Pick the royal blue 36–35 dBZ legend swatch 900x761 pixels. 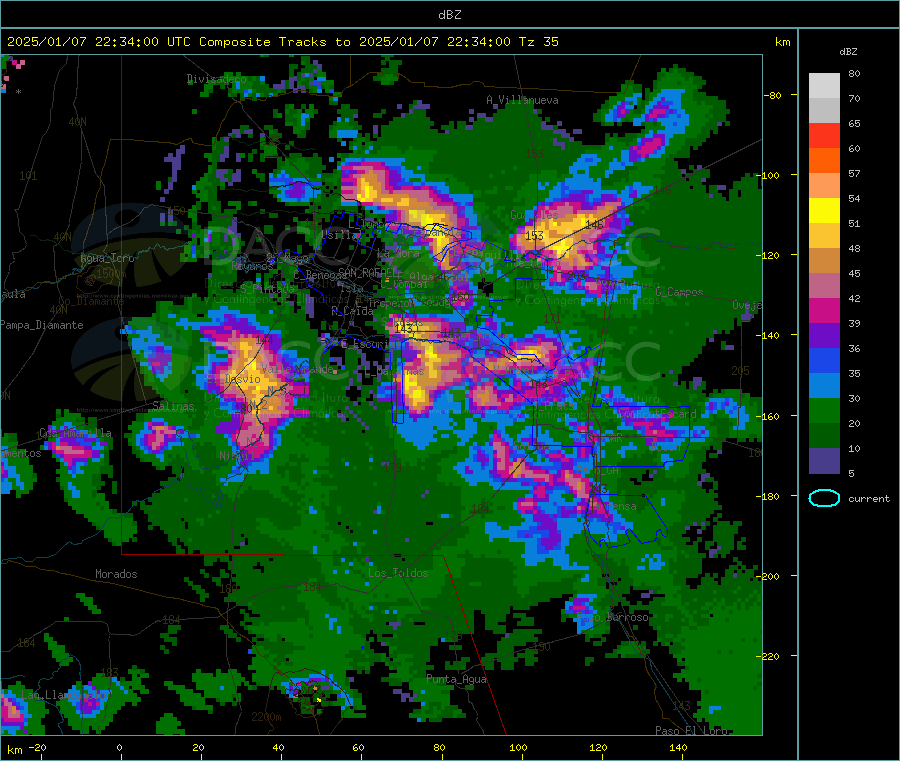coord(824,360)
